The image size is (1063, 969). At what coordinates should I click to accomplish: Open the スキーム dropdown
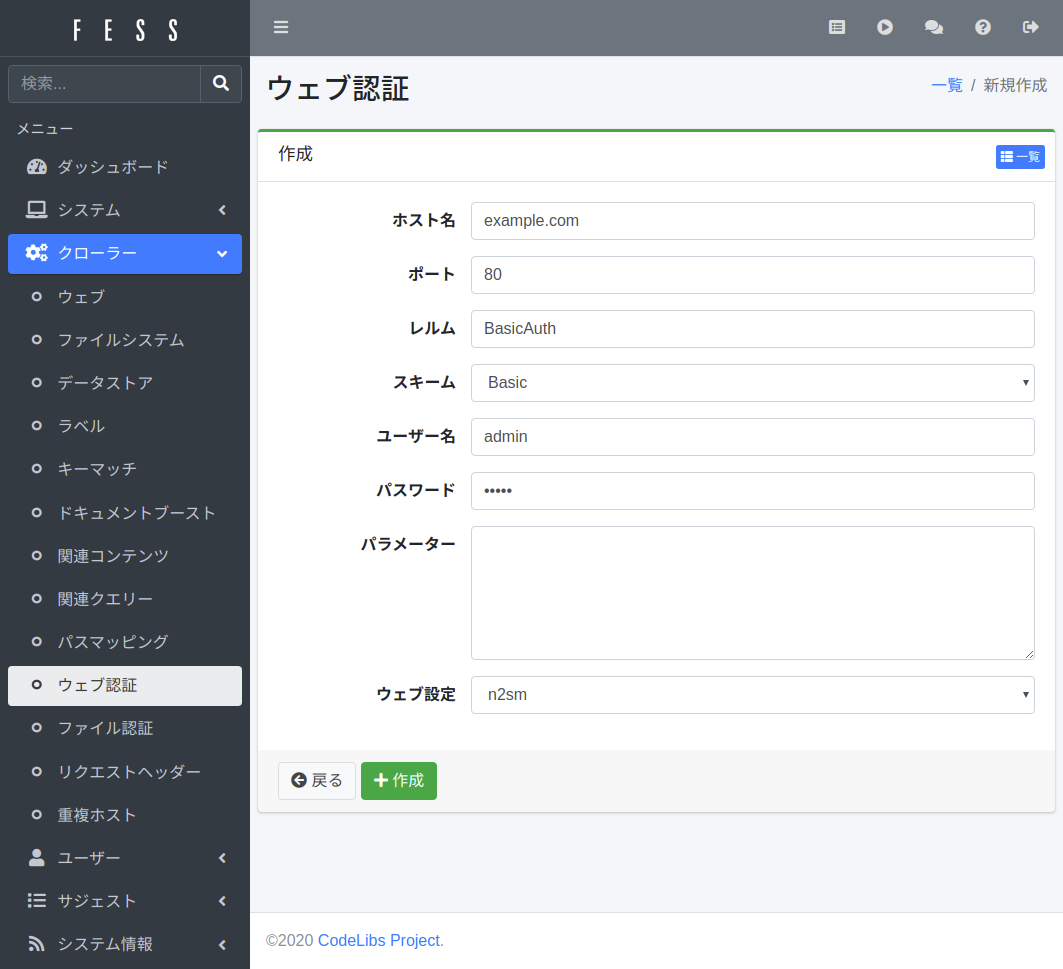752,383
